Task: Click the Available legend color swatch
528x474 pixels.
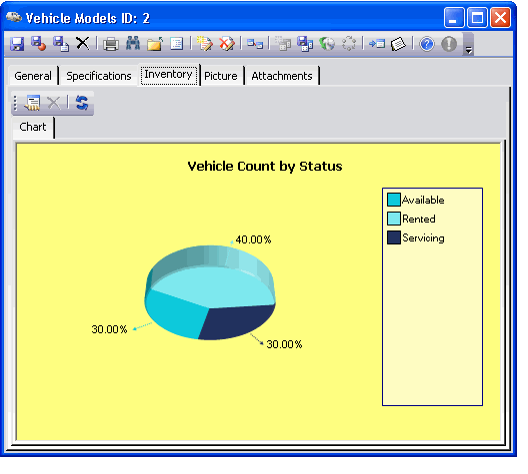Action: [394, 199]
